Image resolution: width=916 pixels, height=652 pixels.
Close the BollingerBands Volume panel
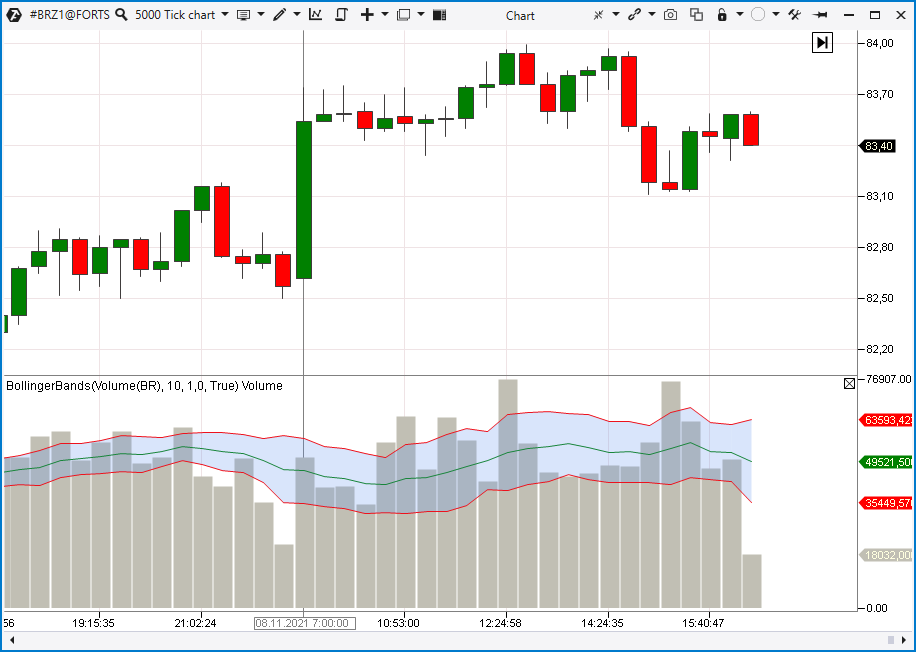pyautogui.click(x=849, y=383)
